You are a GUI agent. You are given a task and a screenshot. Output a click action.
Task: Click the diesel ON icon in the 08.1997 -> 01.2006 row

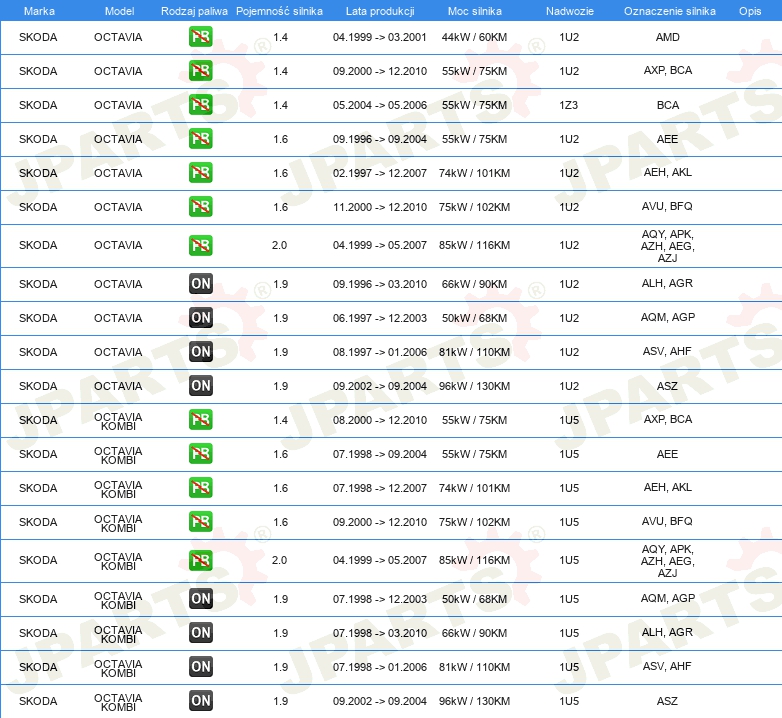point(200,352)
